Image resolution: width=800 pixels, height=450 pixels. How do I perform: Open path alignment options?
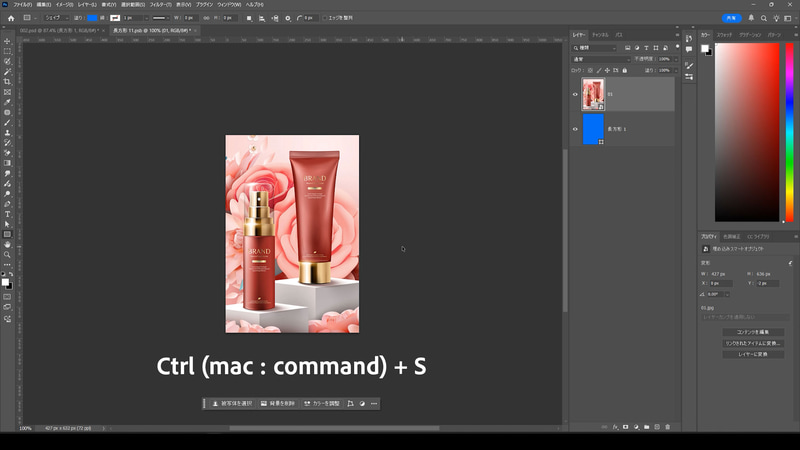click(262, 18)
